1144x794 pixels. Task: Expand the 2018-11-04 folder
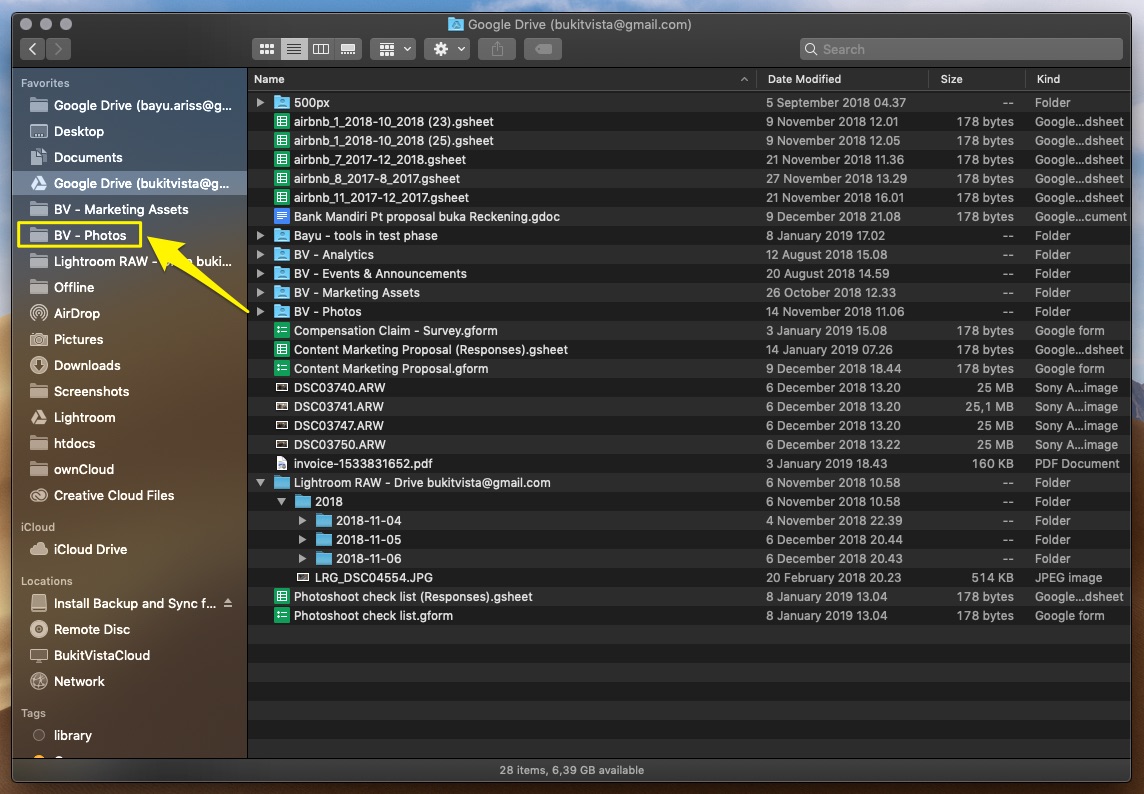302,520
